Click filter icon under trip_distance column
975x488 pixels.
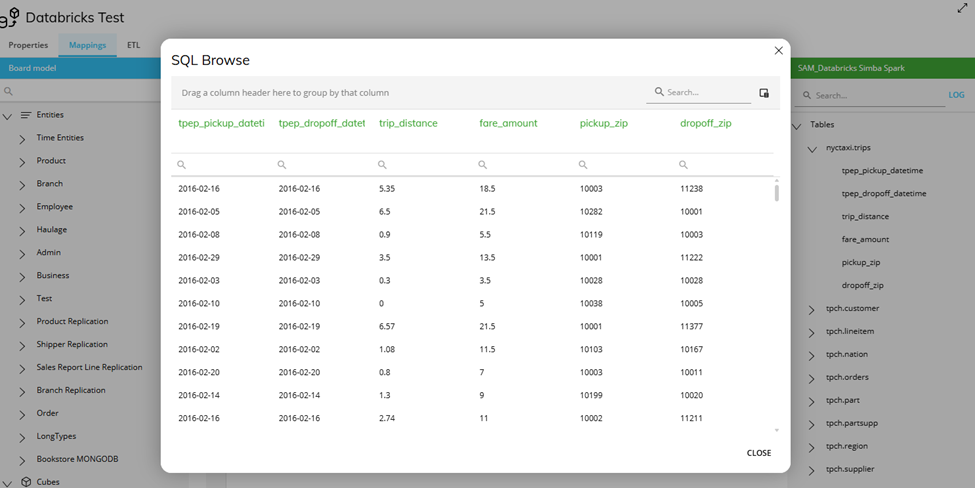click(382, 165)
